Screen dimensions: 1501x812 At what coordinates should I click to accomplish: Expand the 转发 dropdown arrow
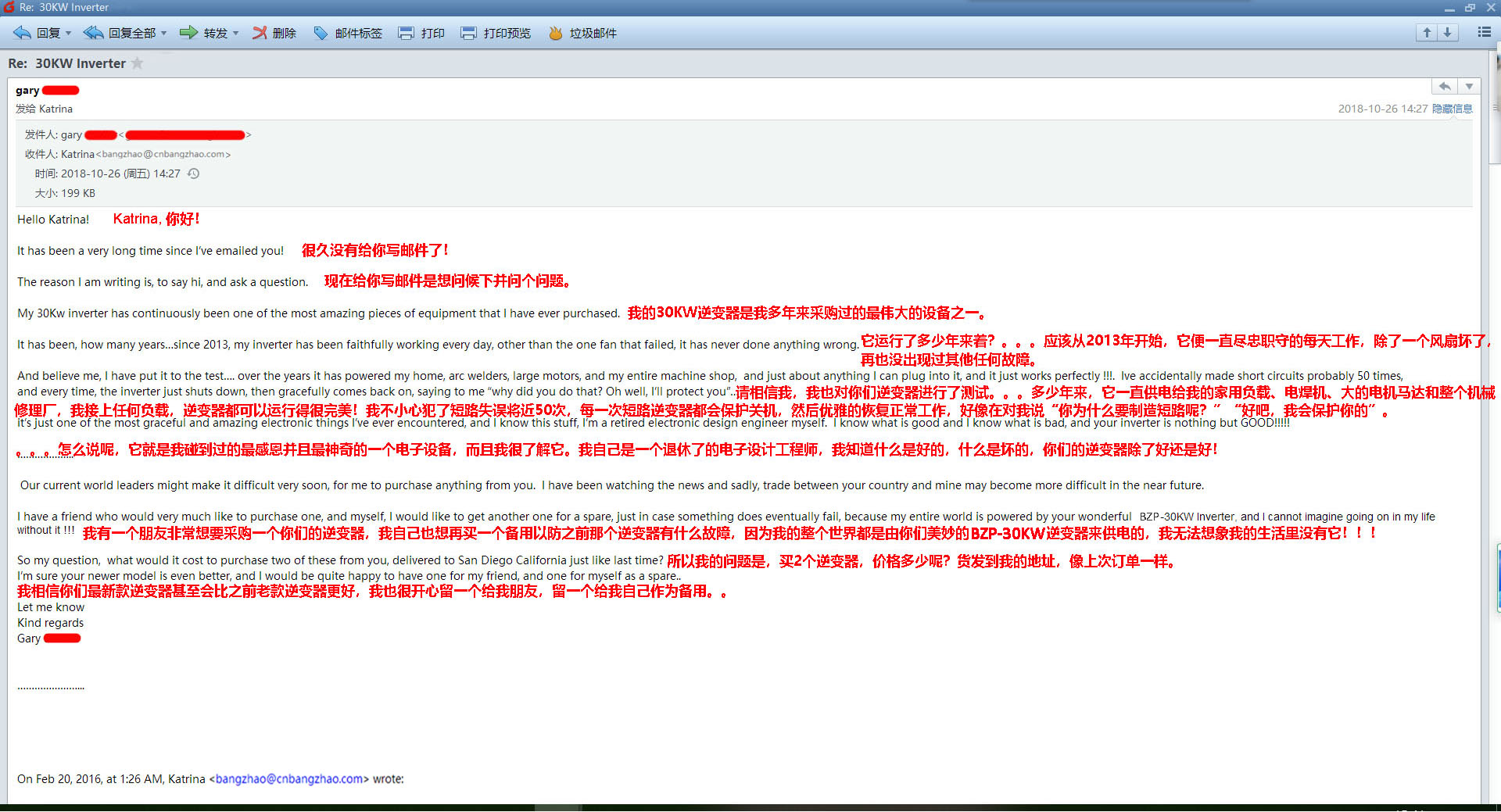236,33
